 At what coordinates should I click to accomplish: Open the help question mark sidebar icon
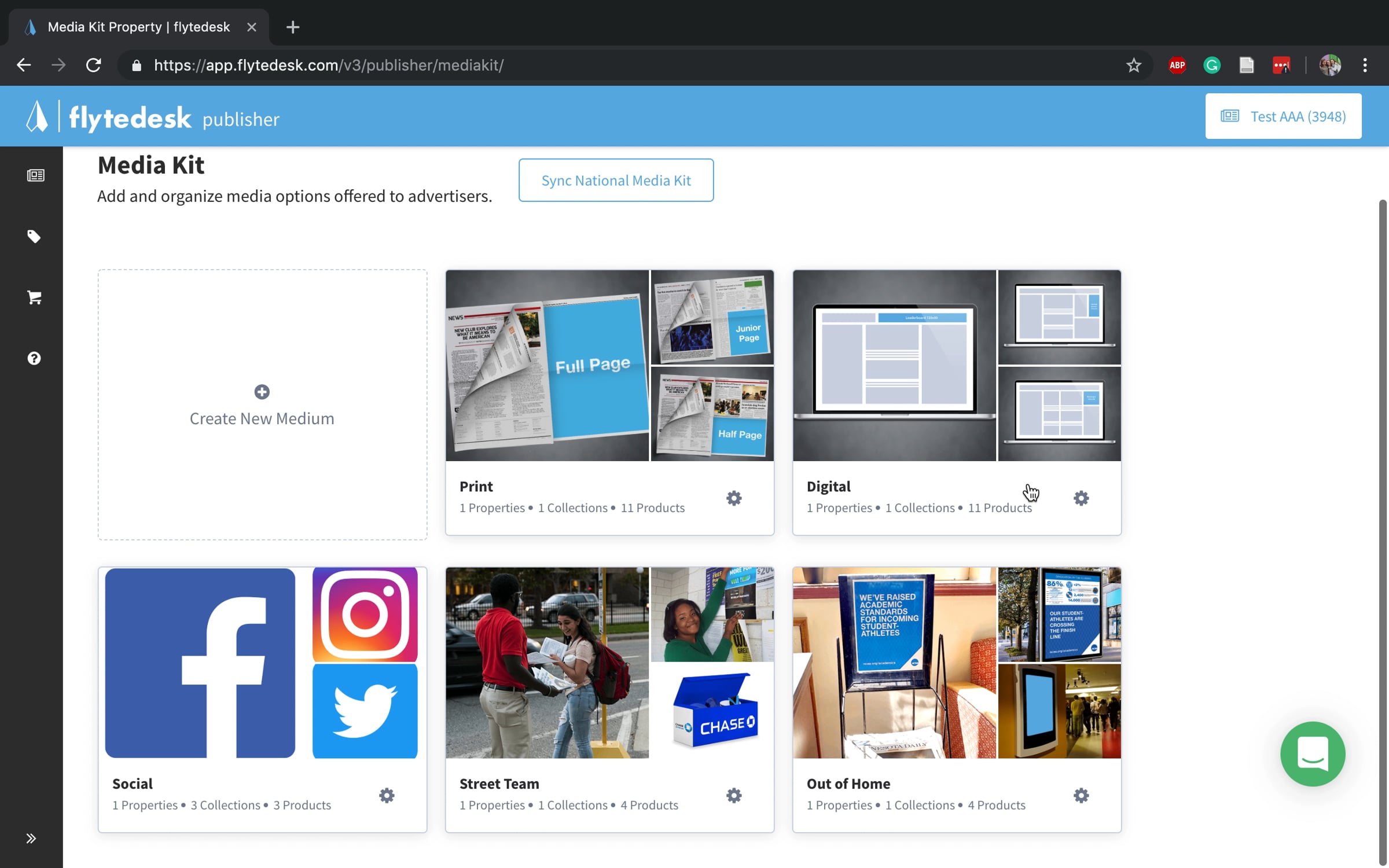(34, 358)
